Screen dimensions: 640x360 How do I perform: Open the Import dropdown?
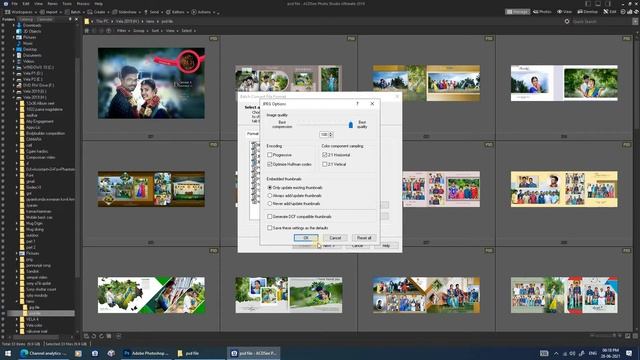51,12
